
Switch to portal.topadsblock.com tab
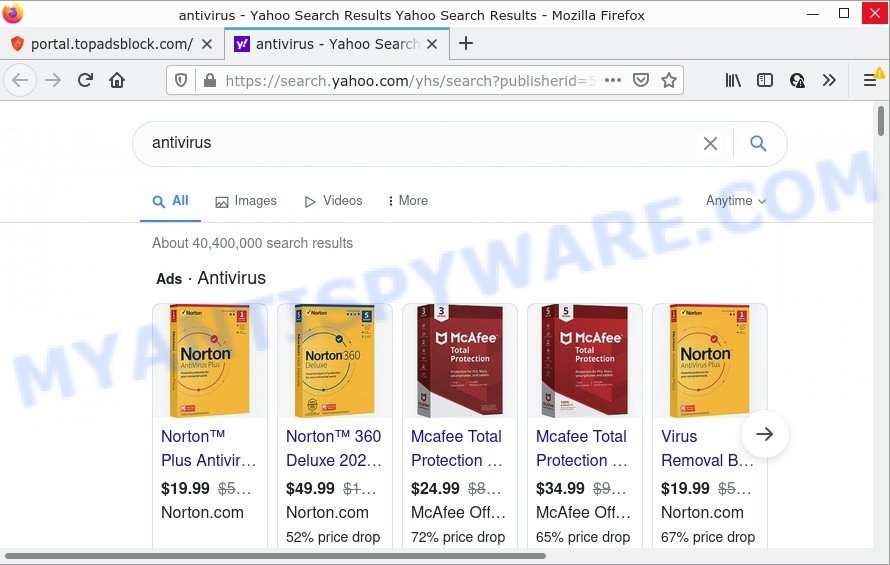click(111, 44)
